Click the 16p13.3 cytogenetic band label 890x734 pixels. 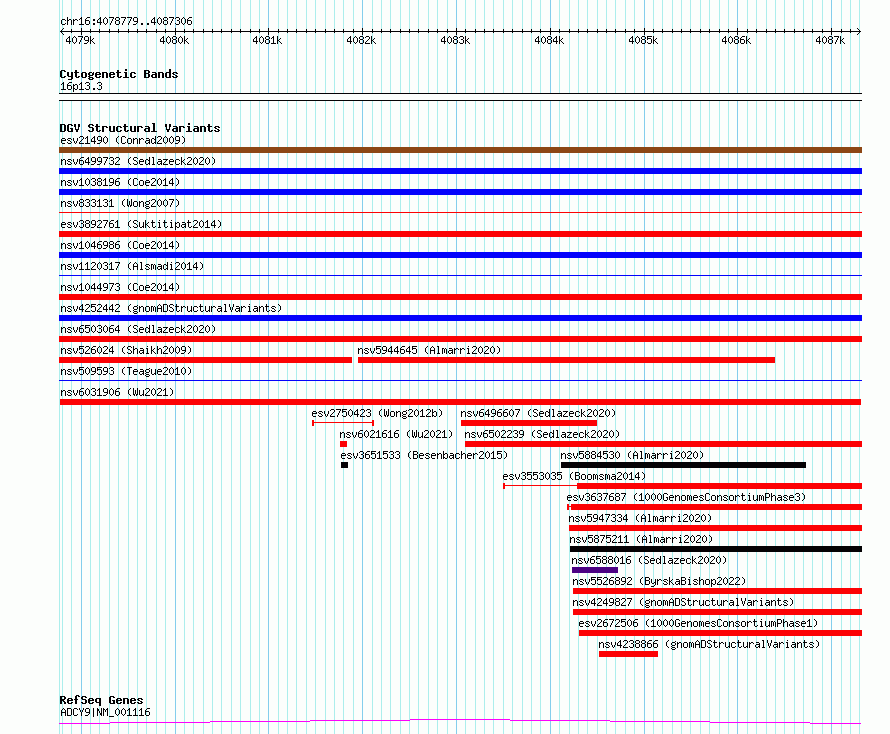coord(81,86)
